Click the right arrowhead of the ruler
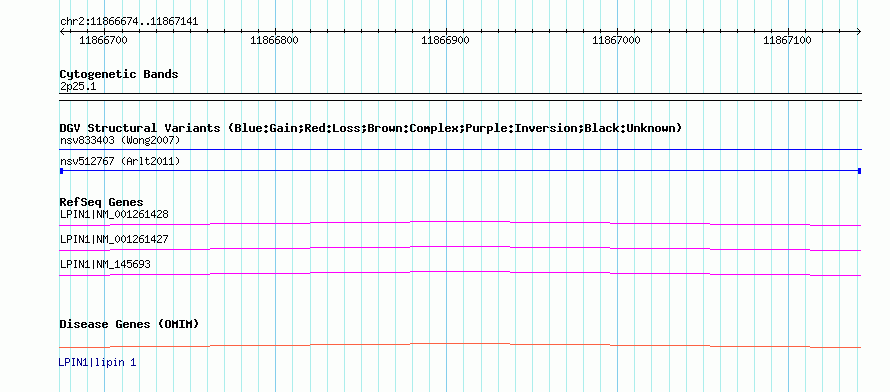 859,31
